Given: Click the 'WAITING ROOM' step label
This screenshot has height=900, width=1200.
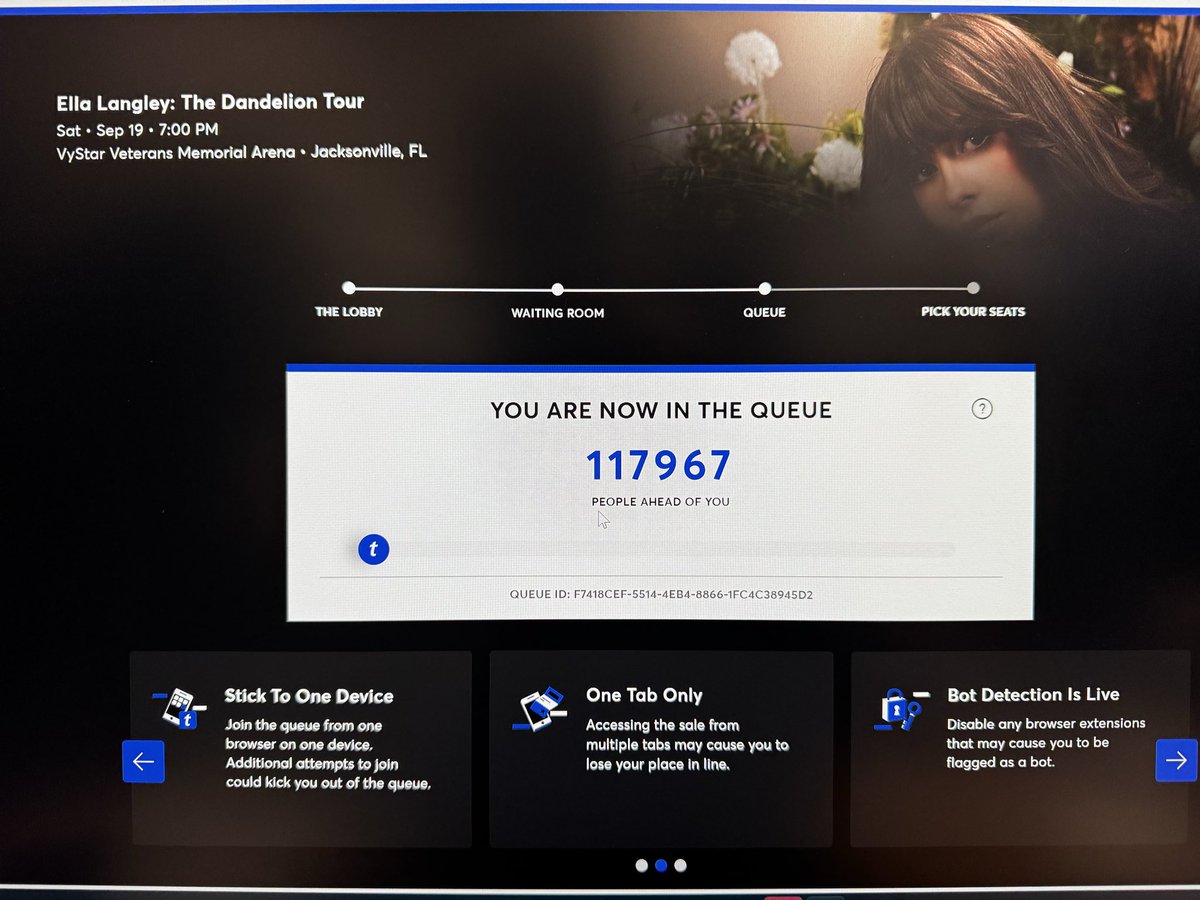Looking at the screenshot, I should click(x=558, y=313).
